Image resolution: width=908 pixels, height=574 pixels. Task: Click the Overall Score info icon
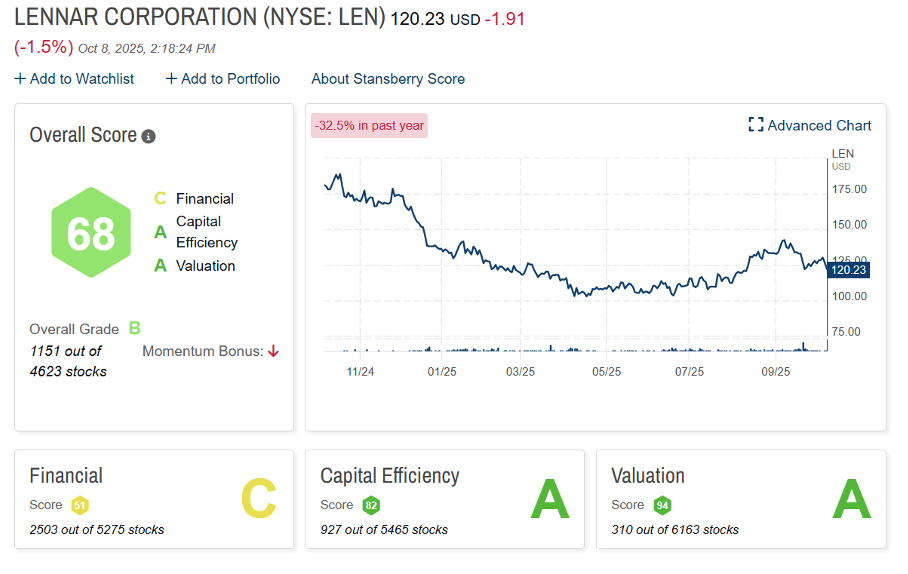click(149, 136)
